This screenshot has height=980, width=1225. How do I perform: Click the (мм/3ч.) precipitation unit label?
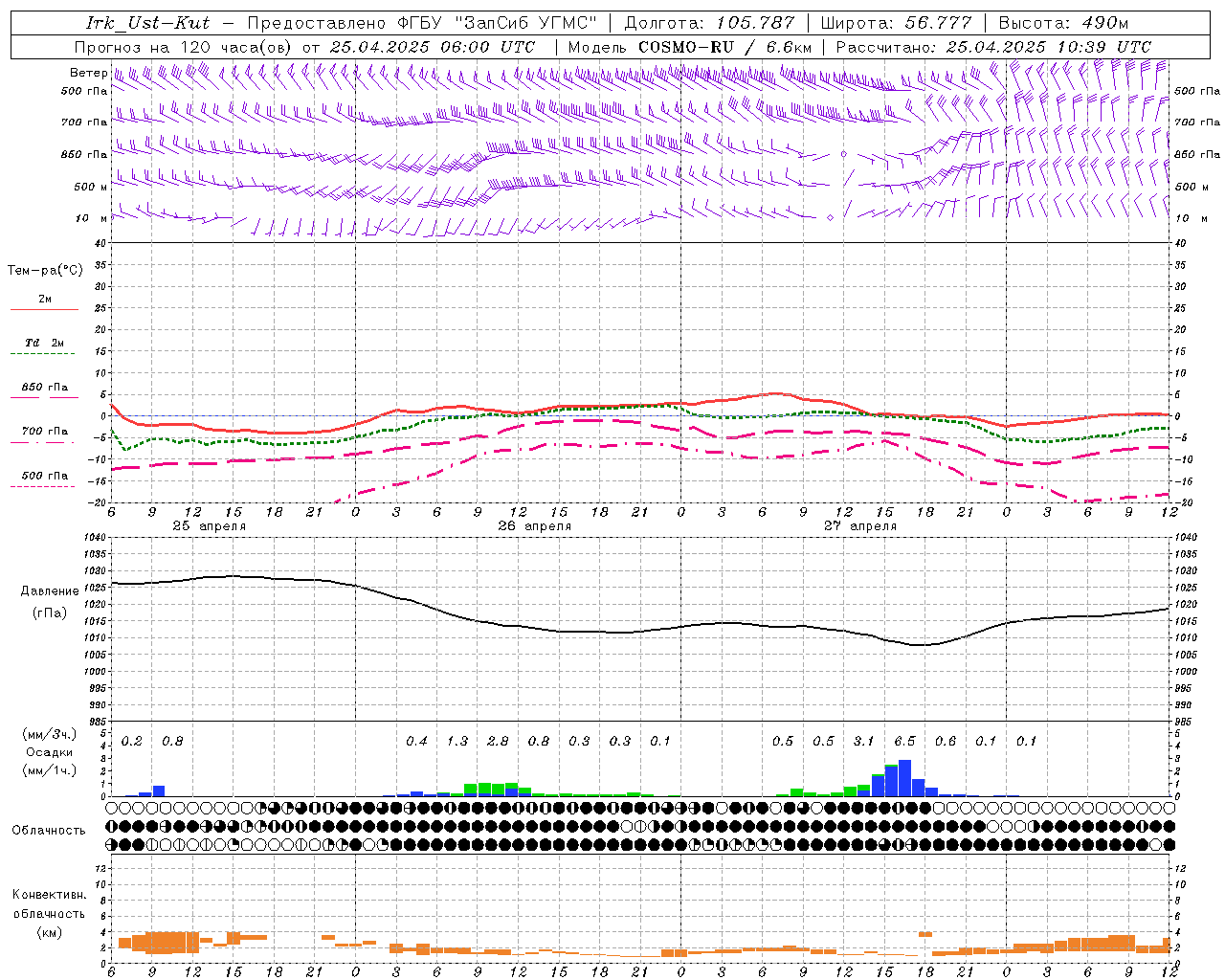click(x=49, y=734)
